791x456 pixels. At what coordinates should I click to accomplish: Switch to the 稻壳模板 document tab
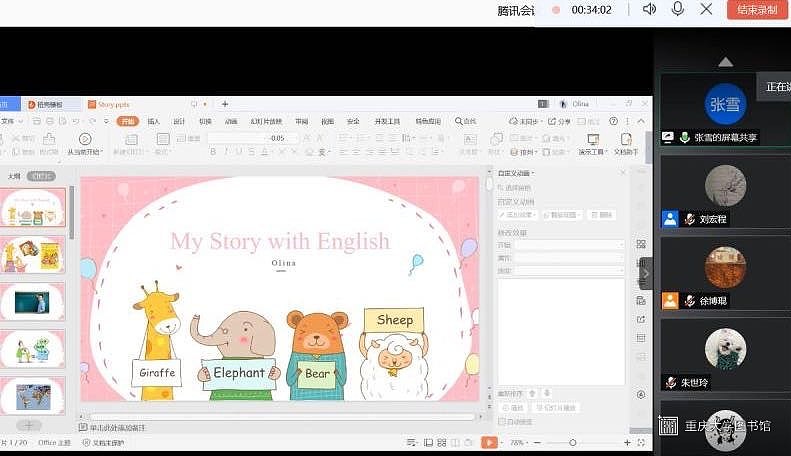(x=50, y=104)
